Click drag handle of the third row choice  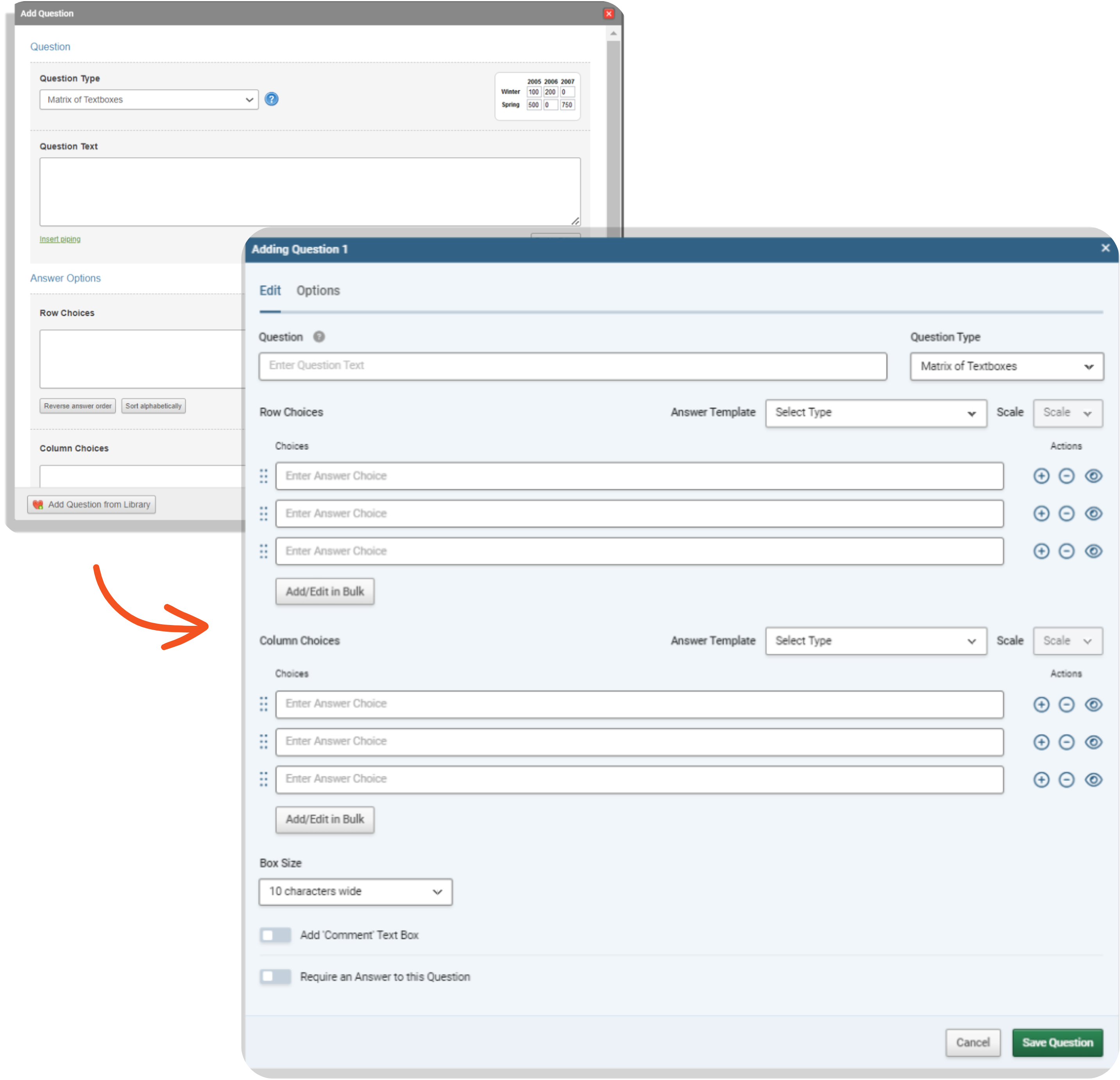pyautogui.click(x=263, y=551)
